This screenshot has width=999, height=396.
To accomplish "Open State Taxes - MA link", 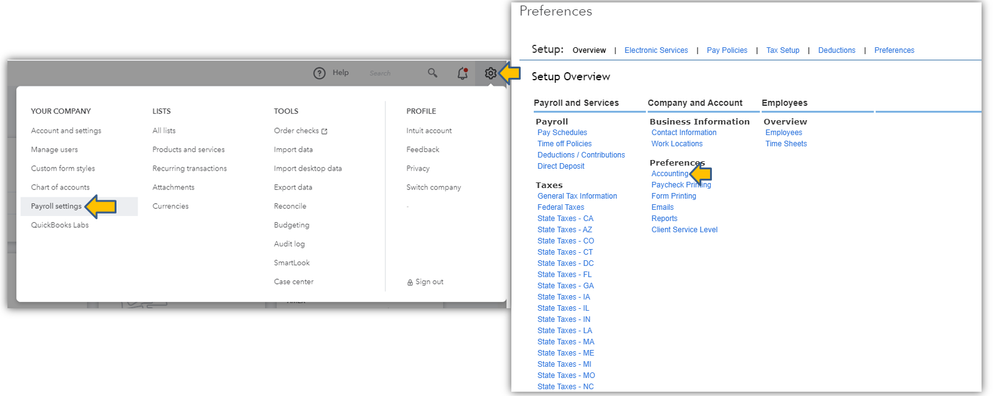I will pos(566,342).
